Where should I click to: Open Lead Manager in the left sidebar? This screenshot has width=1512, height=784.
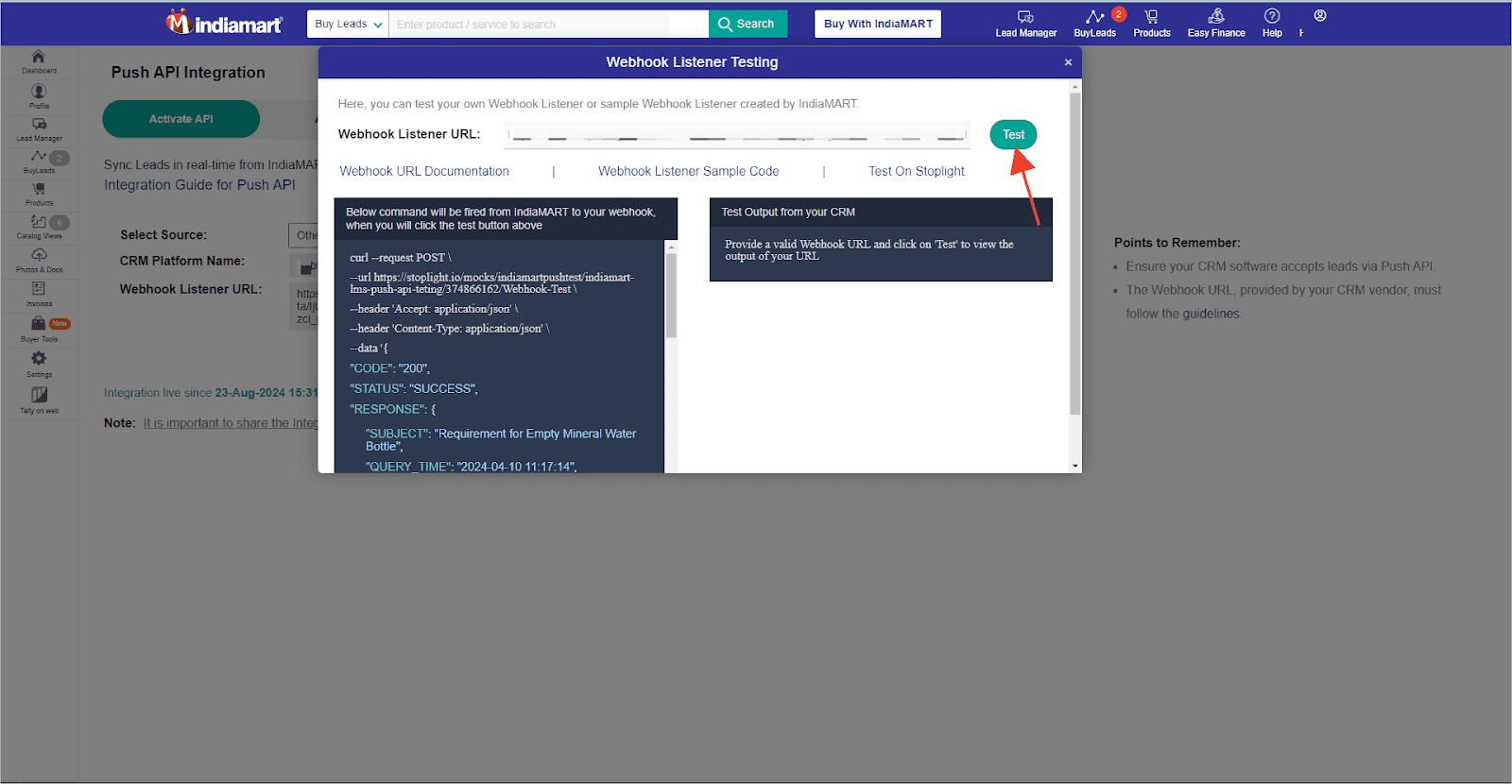click(39, 129)
